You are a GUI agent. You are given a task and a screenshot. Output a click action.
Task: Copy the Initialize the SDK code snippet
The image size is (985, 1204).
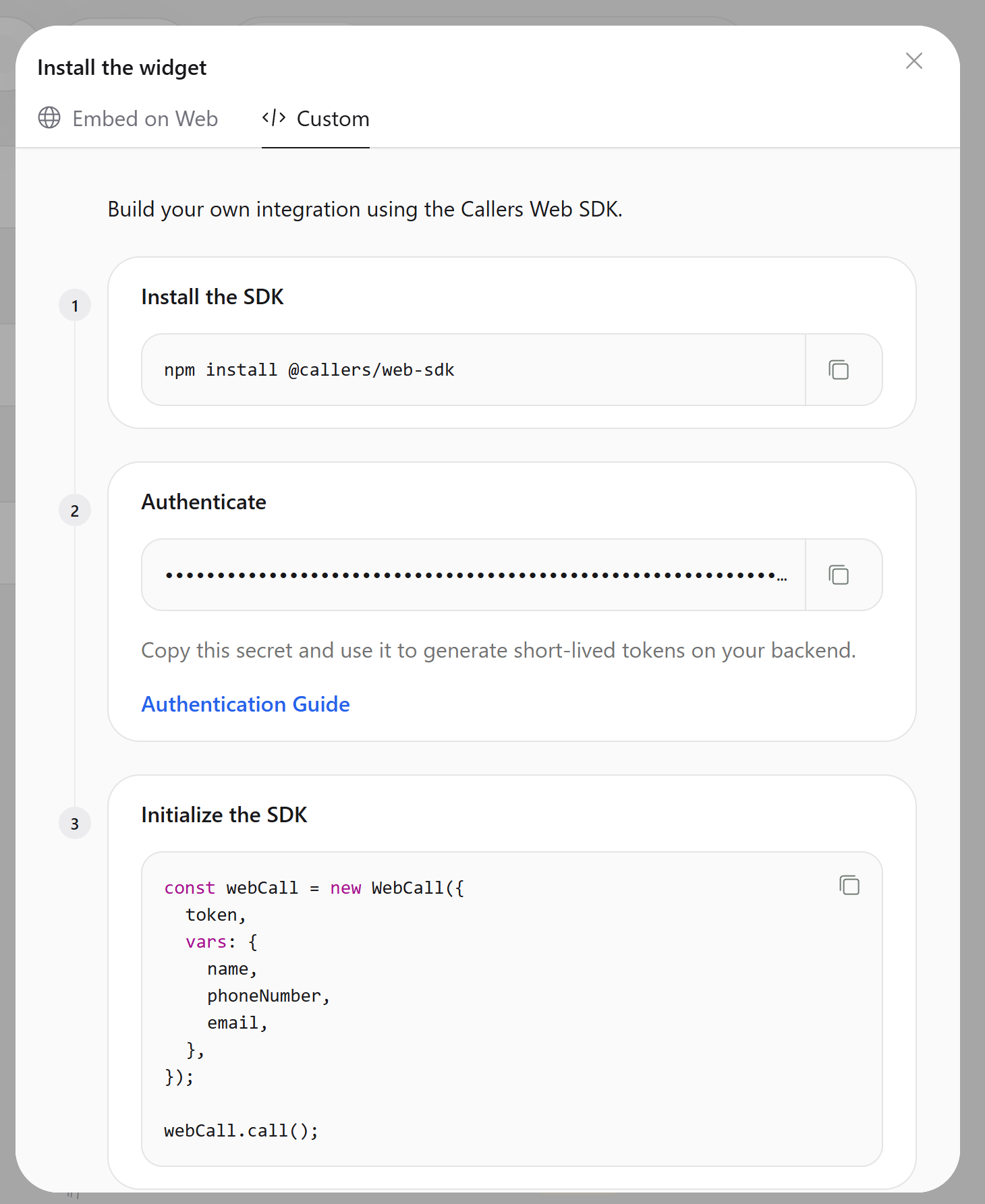[849, 885]
